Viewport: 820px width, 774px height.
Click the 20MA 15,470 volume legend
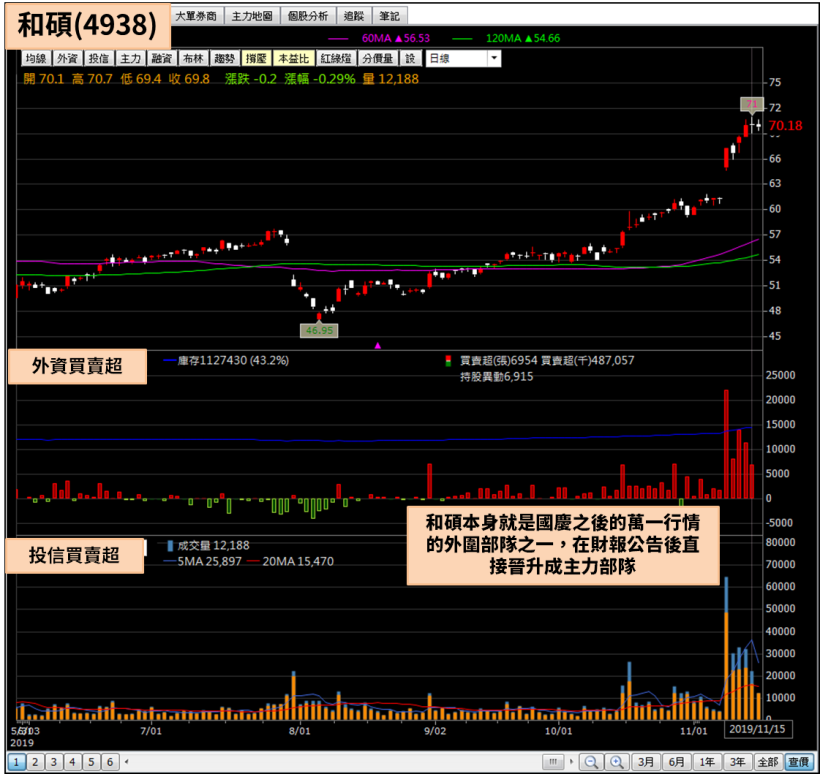[x=290, y=562]
